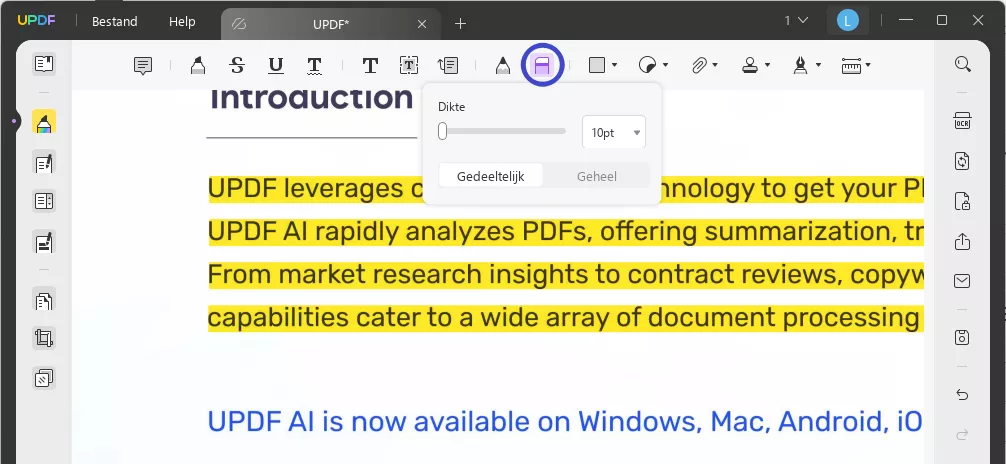Switch to the UPDF* document tab

[x=331, y=24]
